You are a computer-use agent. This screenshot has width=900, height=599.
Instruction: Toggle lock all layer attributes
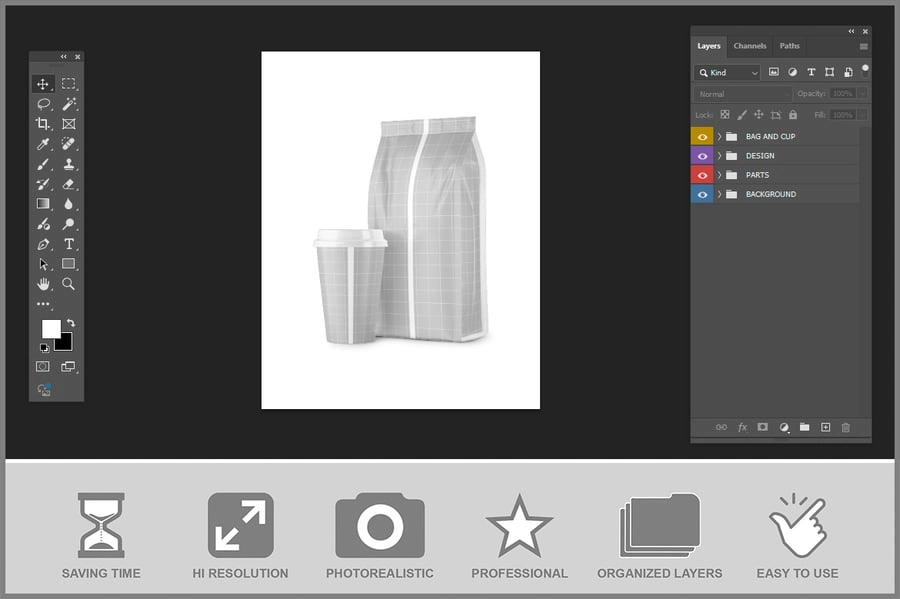(793, 115)
